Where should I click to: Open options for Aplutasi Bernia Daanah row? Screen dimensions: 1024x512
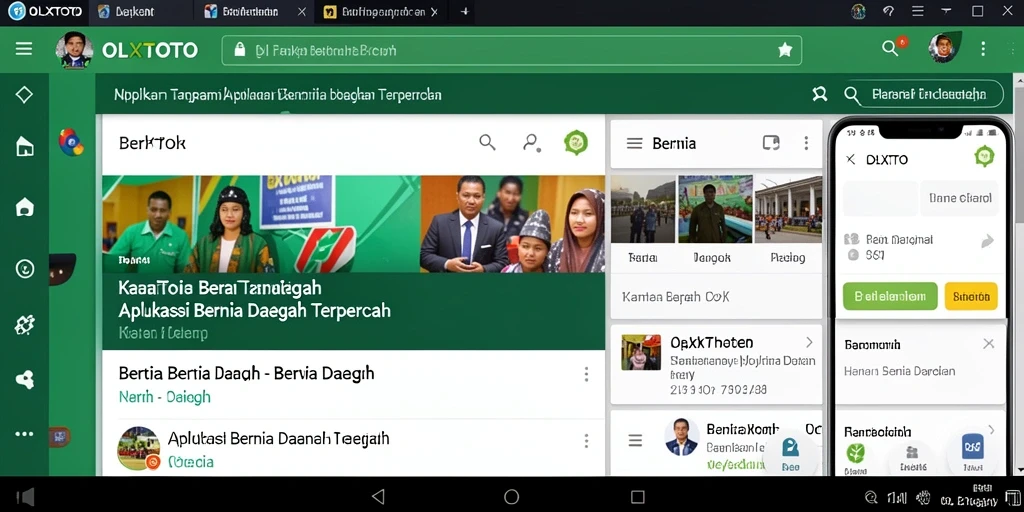point(586,441)
